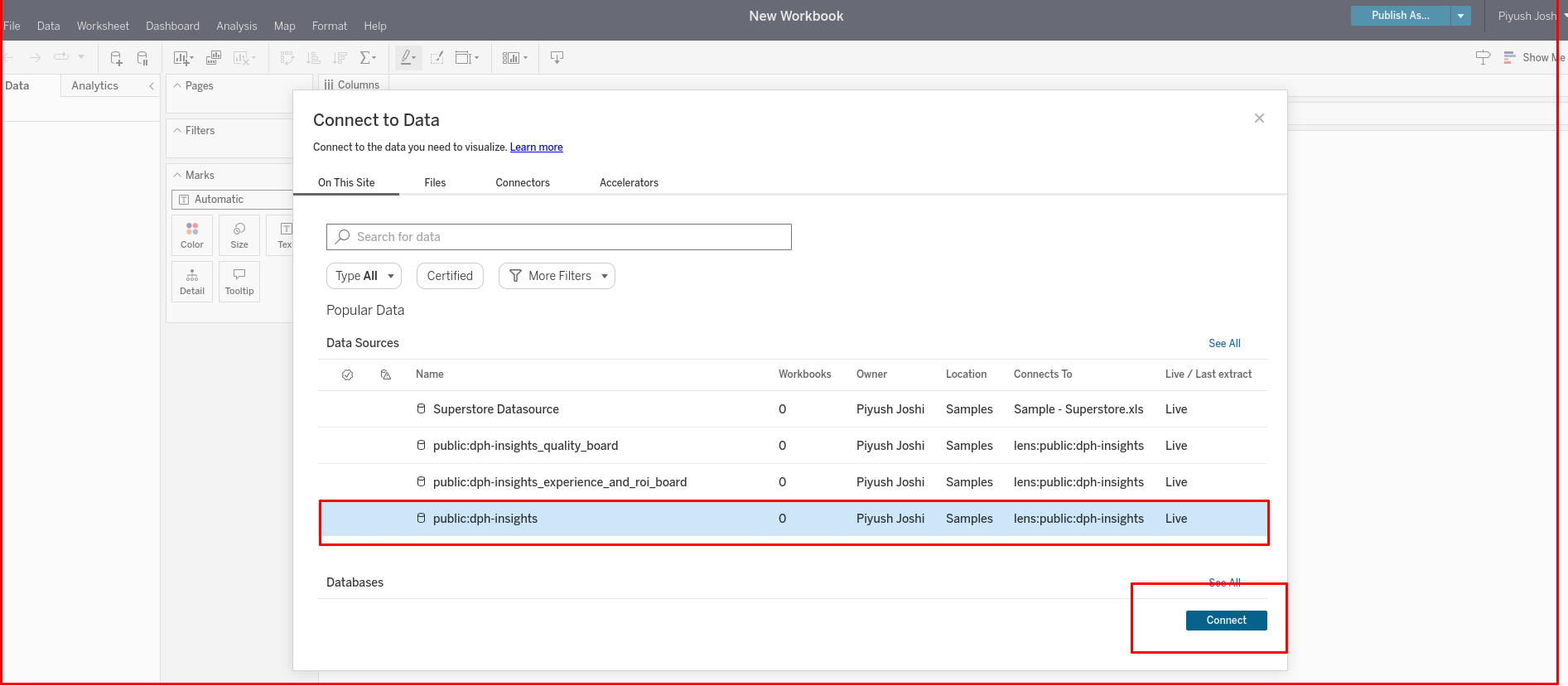Click the Size marks card button

coord(239,235)
